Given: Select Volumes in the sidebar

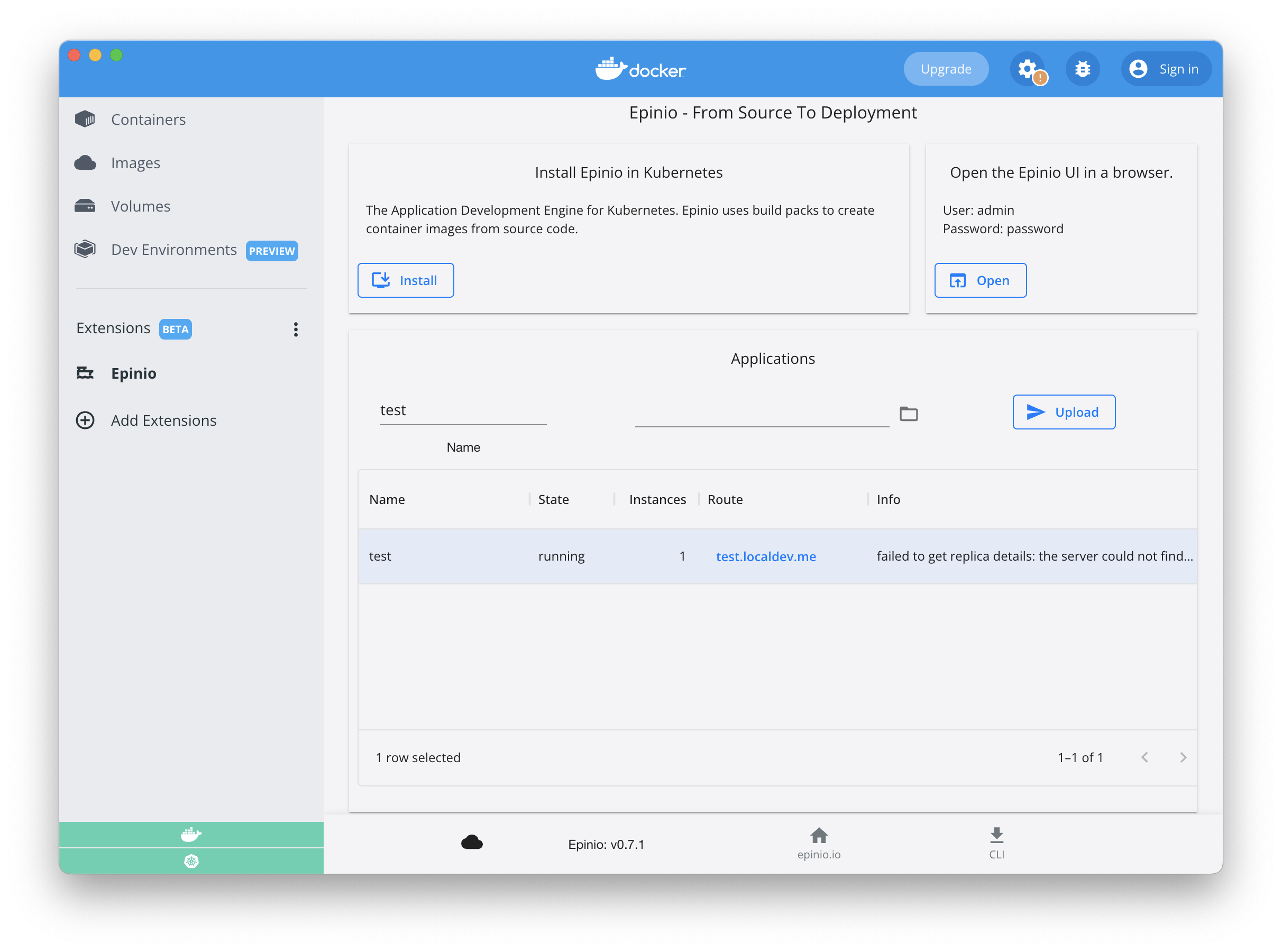Looking at the screenshot, I should point(141,206).
